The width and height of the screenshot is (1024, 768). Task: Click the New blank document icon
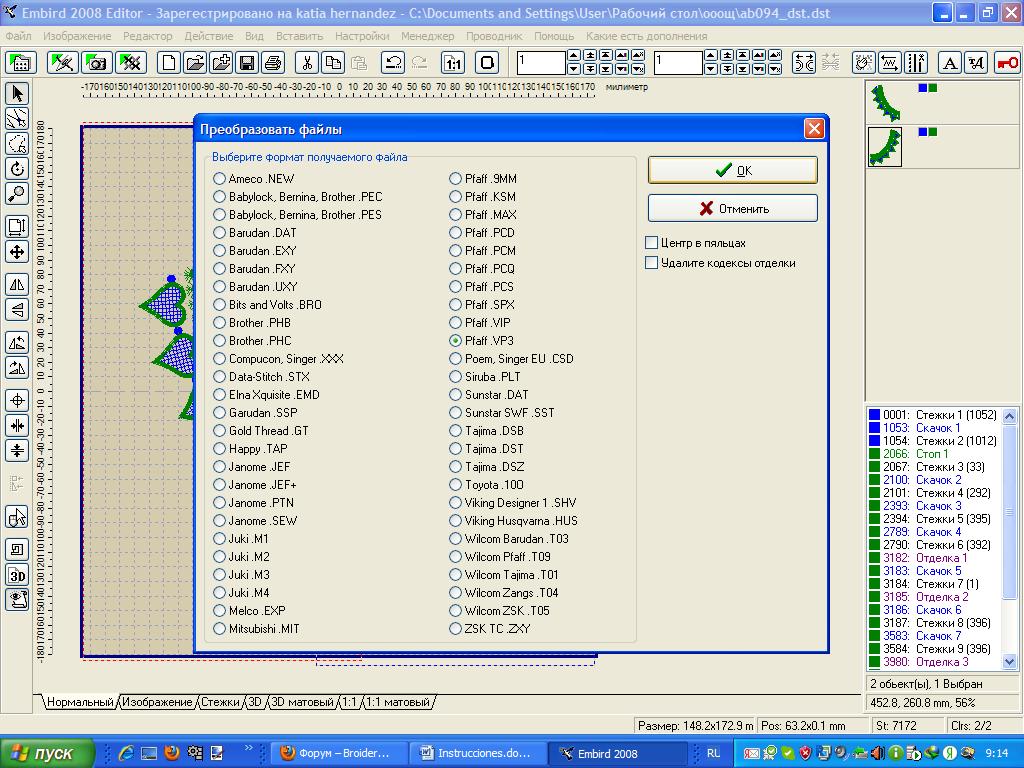coord(170,63)
